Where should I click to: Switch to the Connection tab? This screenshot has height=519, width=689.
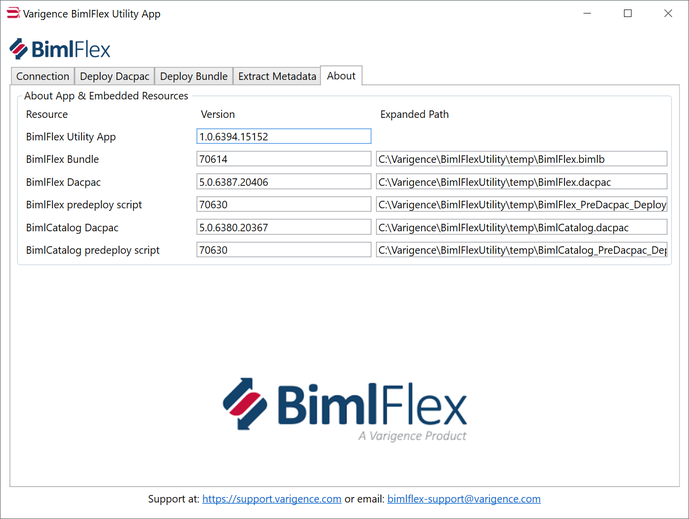(43, 76)
